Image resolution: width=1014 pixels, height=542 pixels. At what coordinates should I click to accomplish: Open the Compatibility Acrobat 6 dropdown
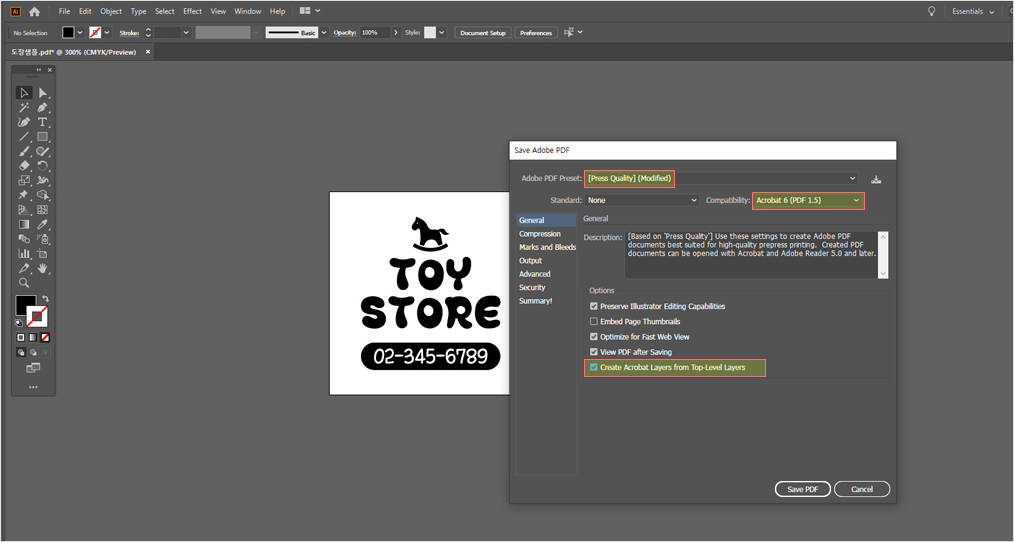[x=808, y=201]
